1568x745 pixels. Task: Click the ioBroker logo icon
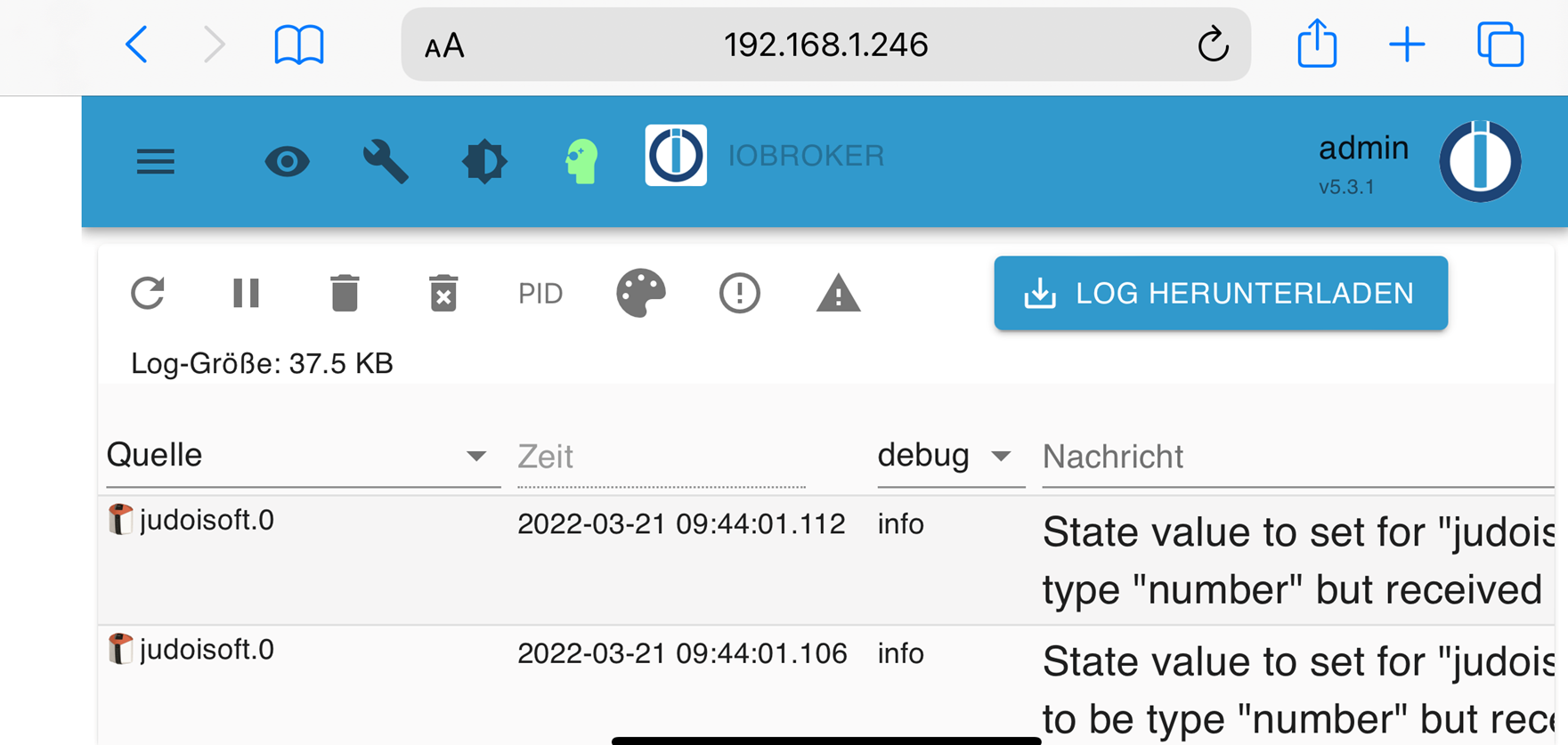(x=676, y=156)
